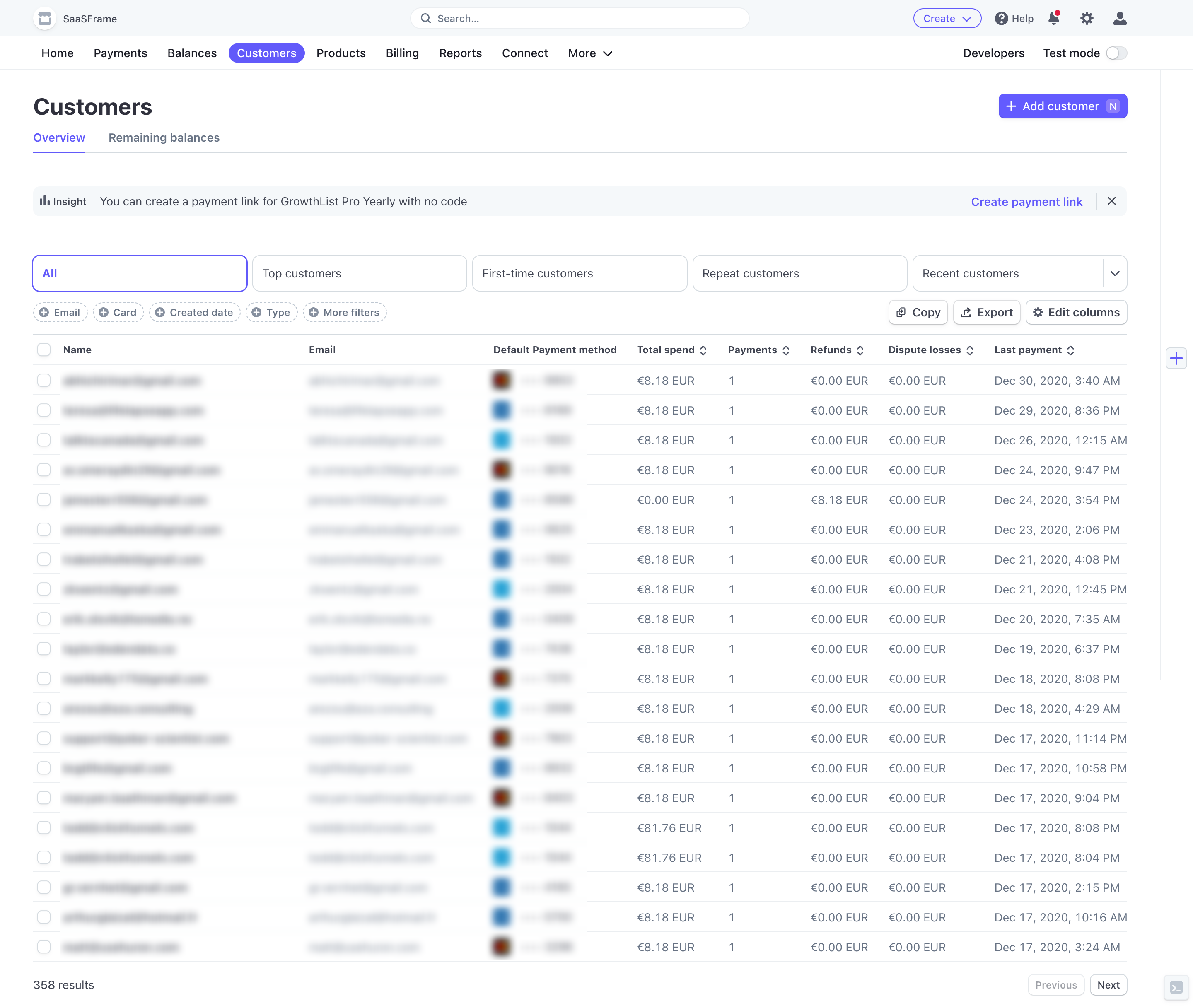Click the blue plus icon on right edge
Screen dimensions: 1193x1008
[x=1176, y=358]
